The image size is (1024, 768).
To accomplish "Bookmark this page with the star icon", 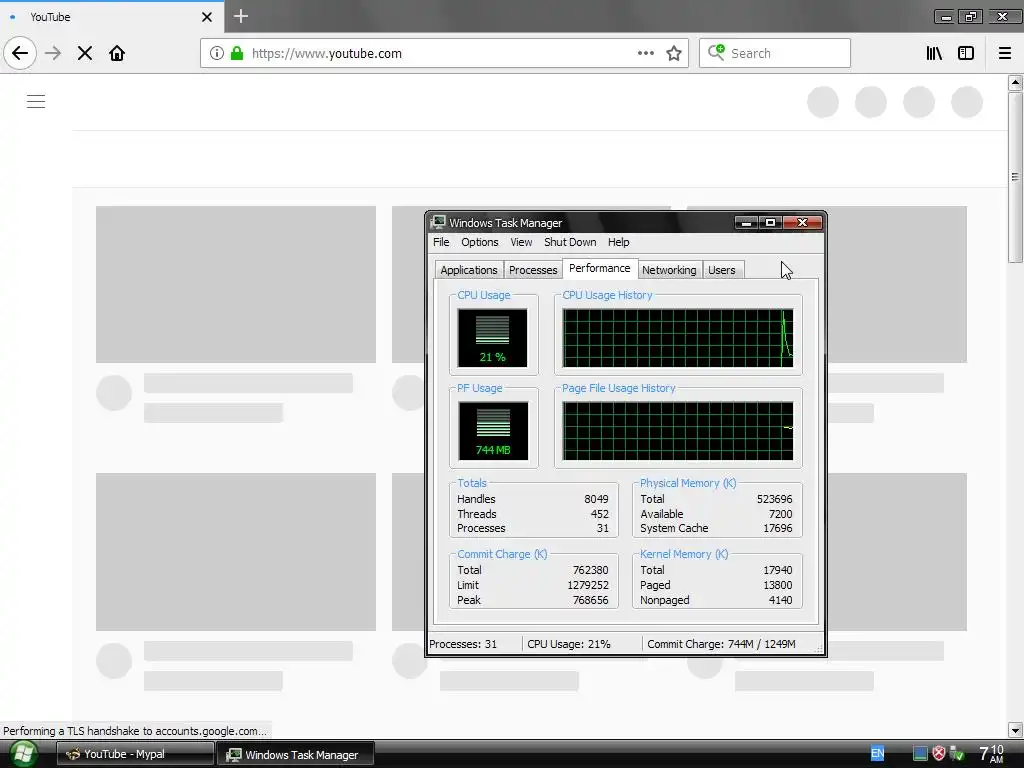I will (x=674, y=54).
